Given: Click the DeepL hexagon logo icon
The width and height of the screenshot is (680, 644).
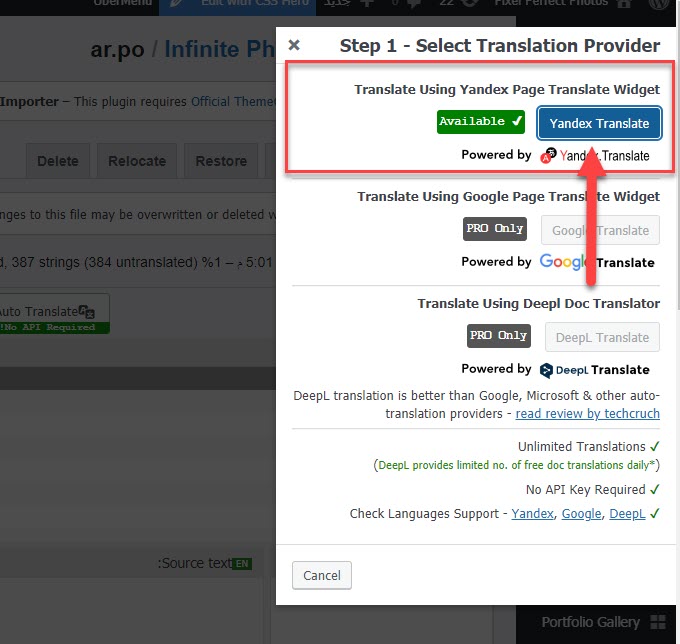Looking at the screenshot, I should [546, 370].
